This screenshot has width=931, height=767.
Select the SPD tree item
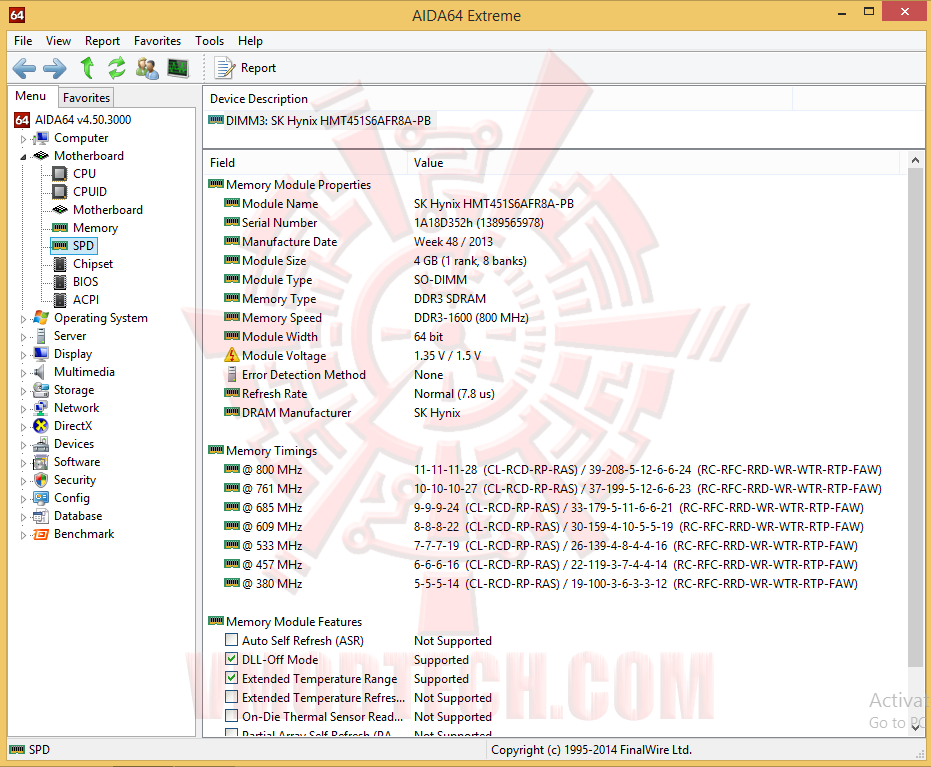[83, 246]
